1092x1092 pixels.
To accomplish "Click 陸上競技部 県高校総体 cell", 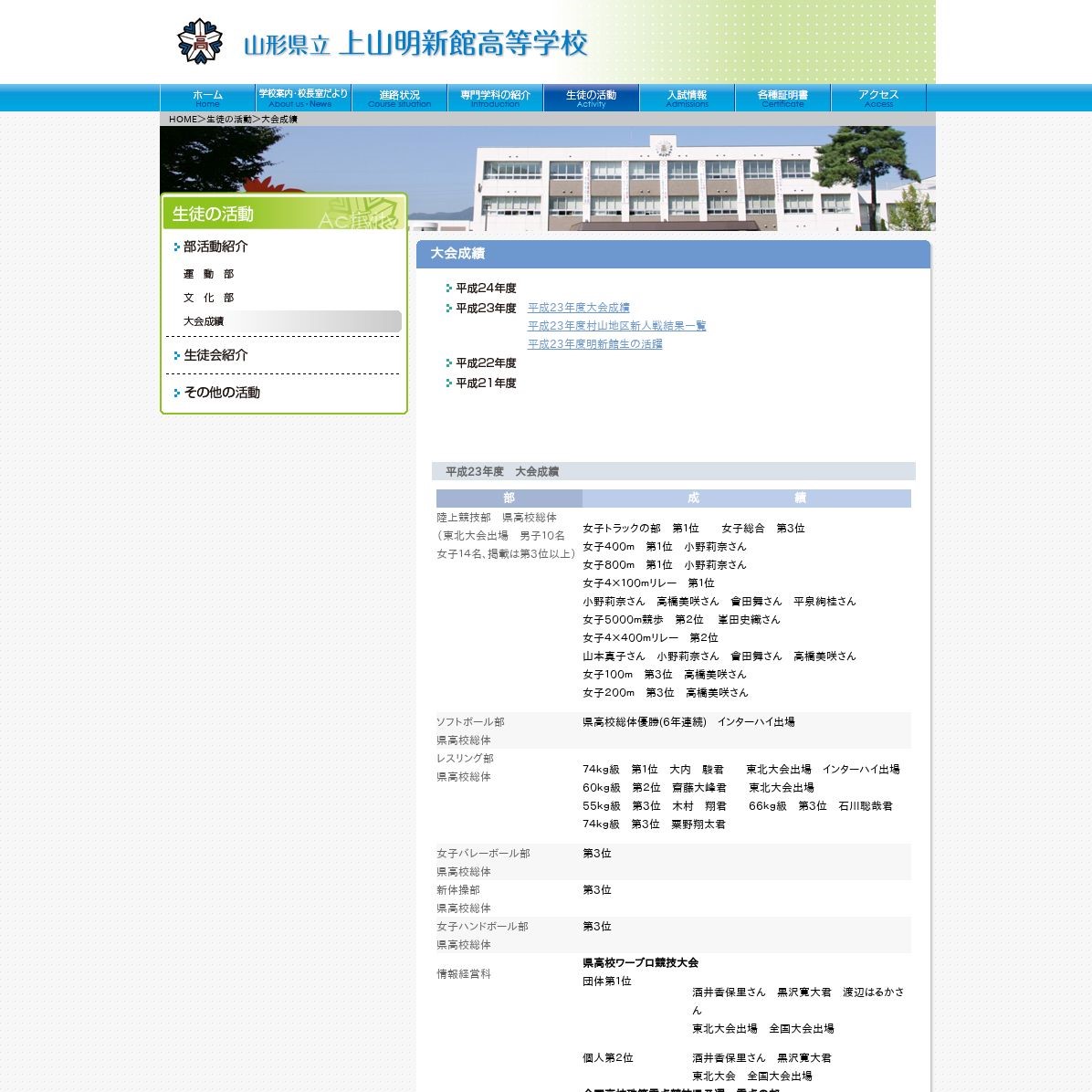I will point(497,518).
